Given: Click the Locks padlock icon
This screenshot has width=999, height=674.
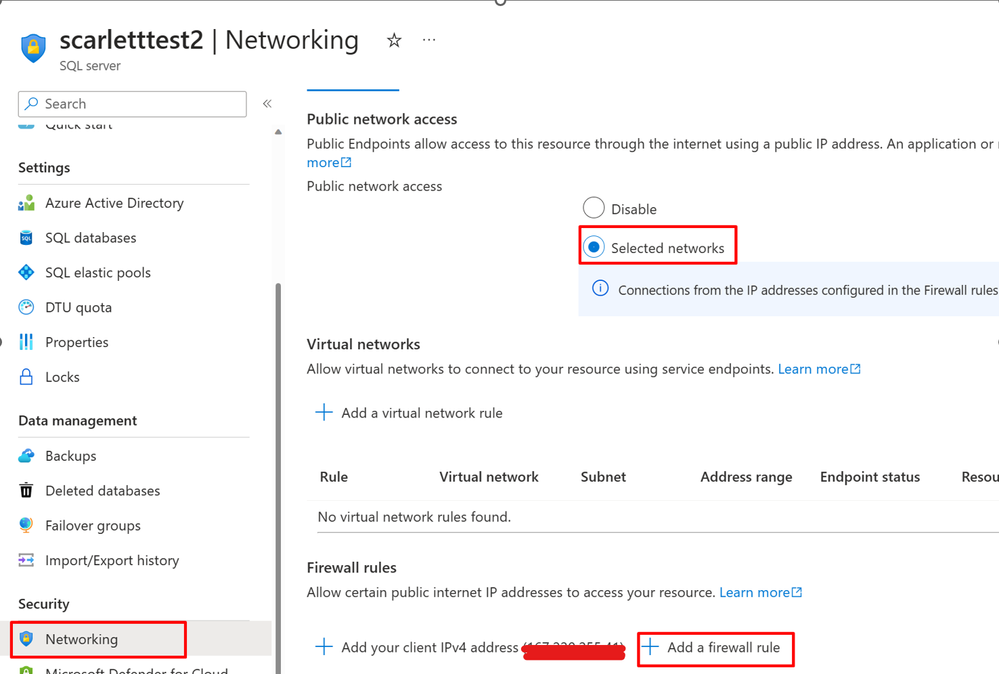Looking at the screenshot, I should (26, 377).
